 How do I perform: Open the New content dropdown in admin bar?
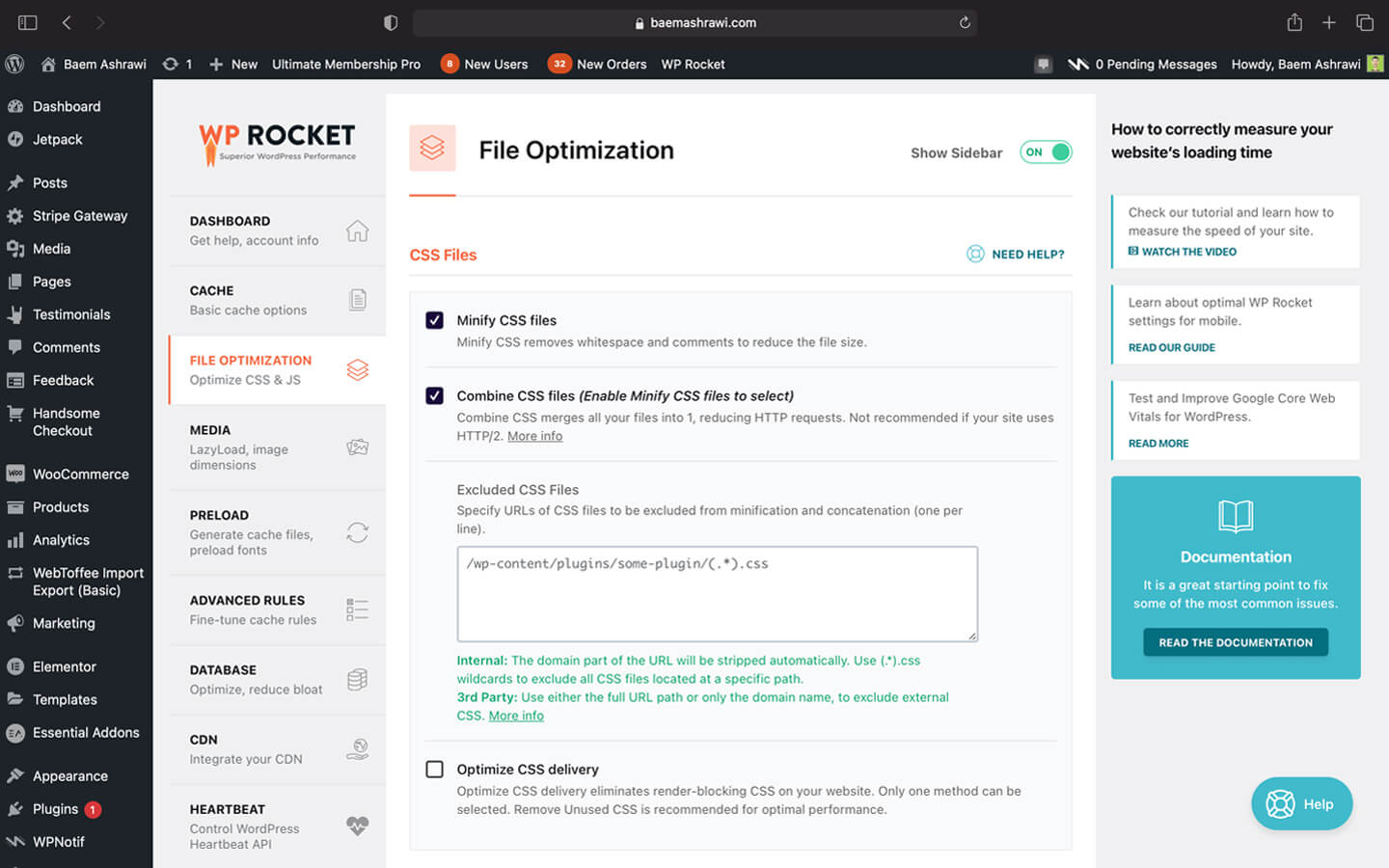(x=233, y=64)
